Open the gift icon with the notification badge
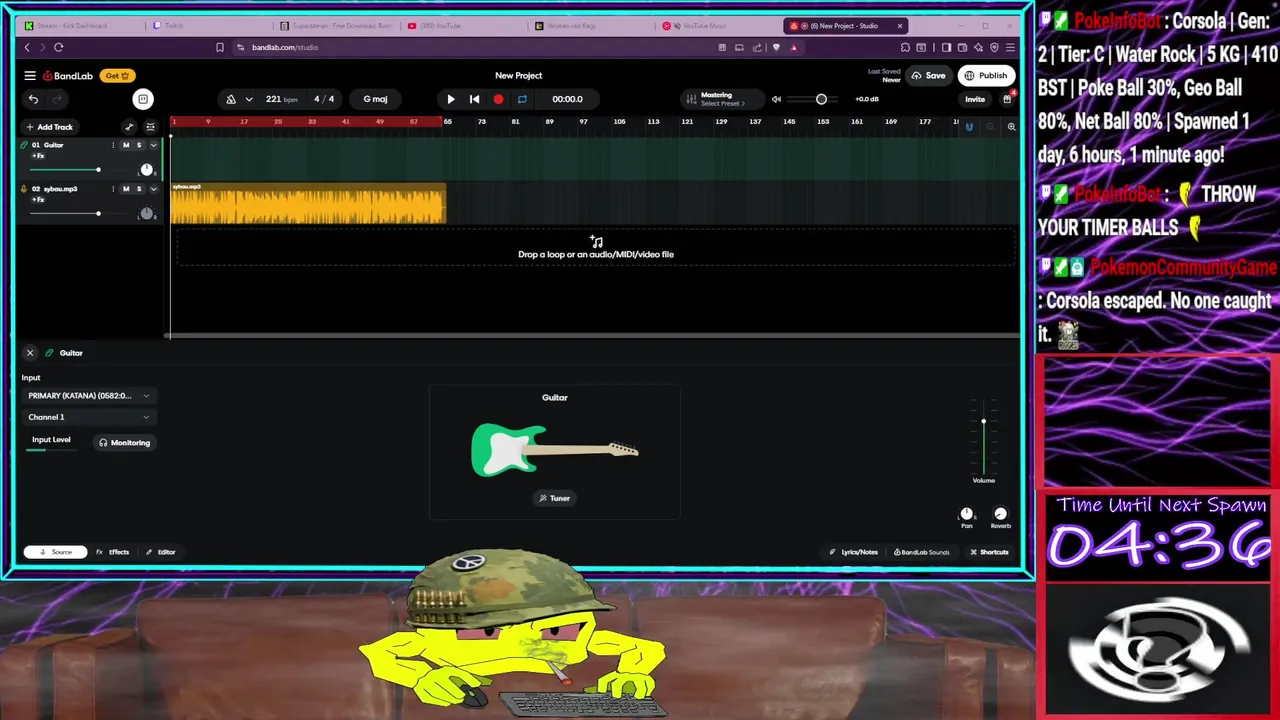The width and height of the screenshot is (1280, 720). coord(1007,98)
